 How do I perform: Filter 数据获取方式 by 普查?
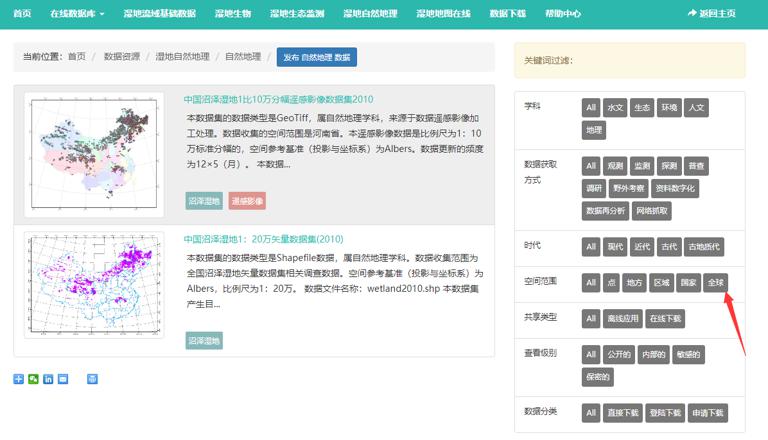tap(696, 166)
